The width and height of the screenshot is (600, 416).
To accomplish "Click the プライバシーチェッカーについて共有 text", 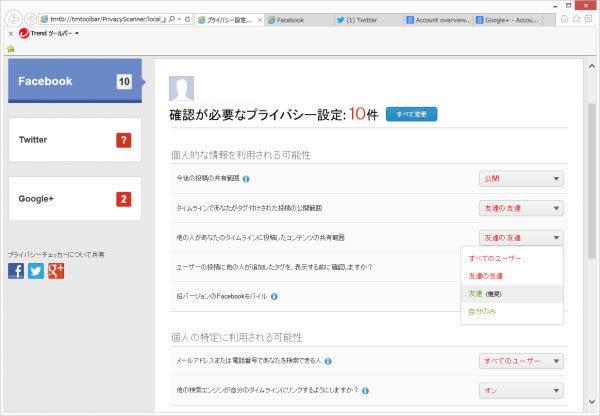I will pyautogui.click(x=56, y=254).
